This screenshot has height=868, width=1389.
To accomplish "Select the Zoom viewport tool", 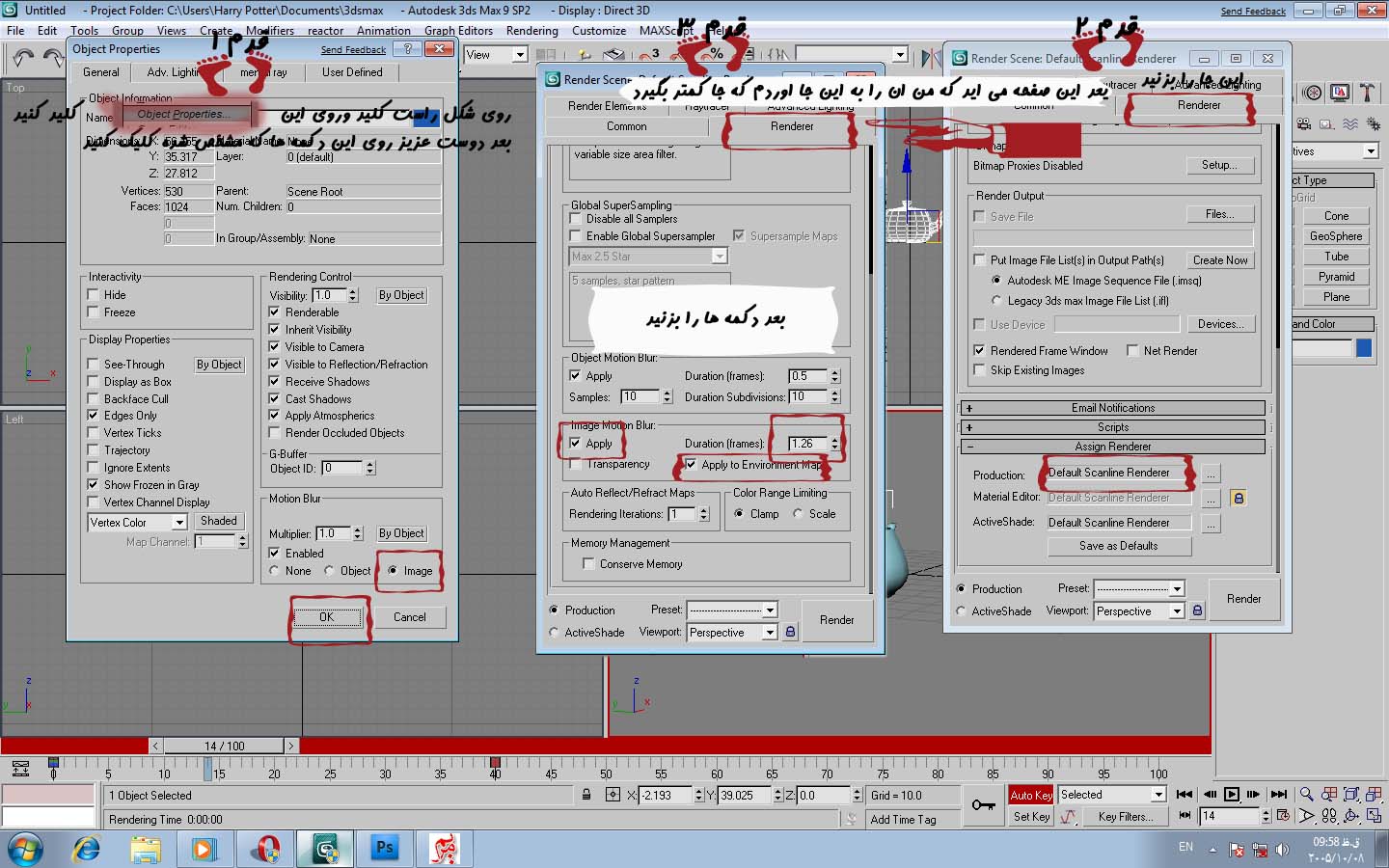I will (1306, 795).
